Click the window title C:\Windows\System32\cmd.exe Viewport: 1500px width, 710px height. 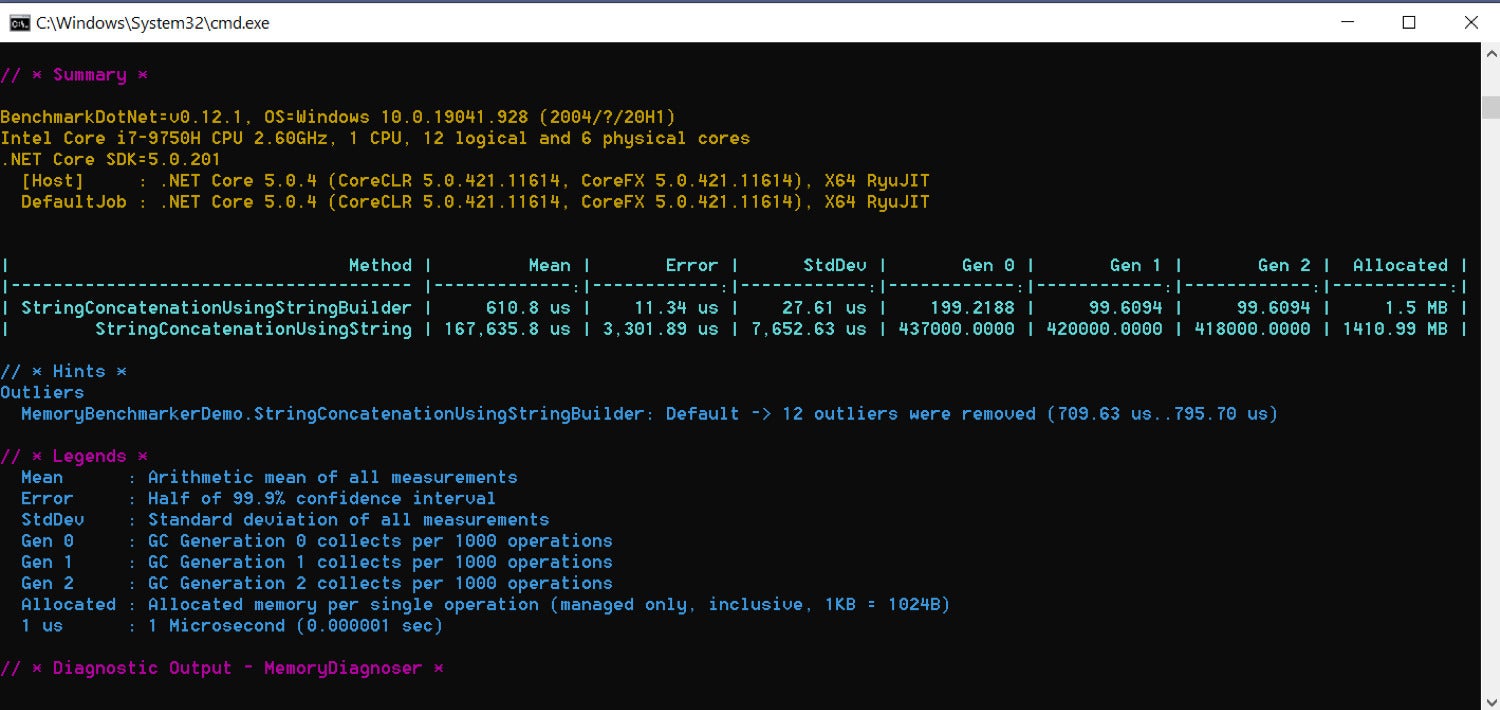click(x=153, y=23)
